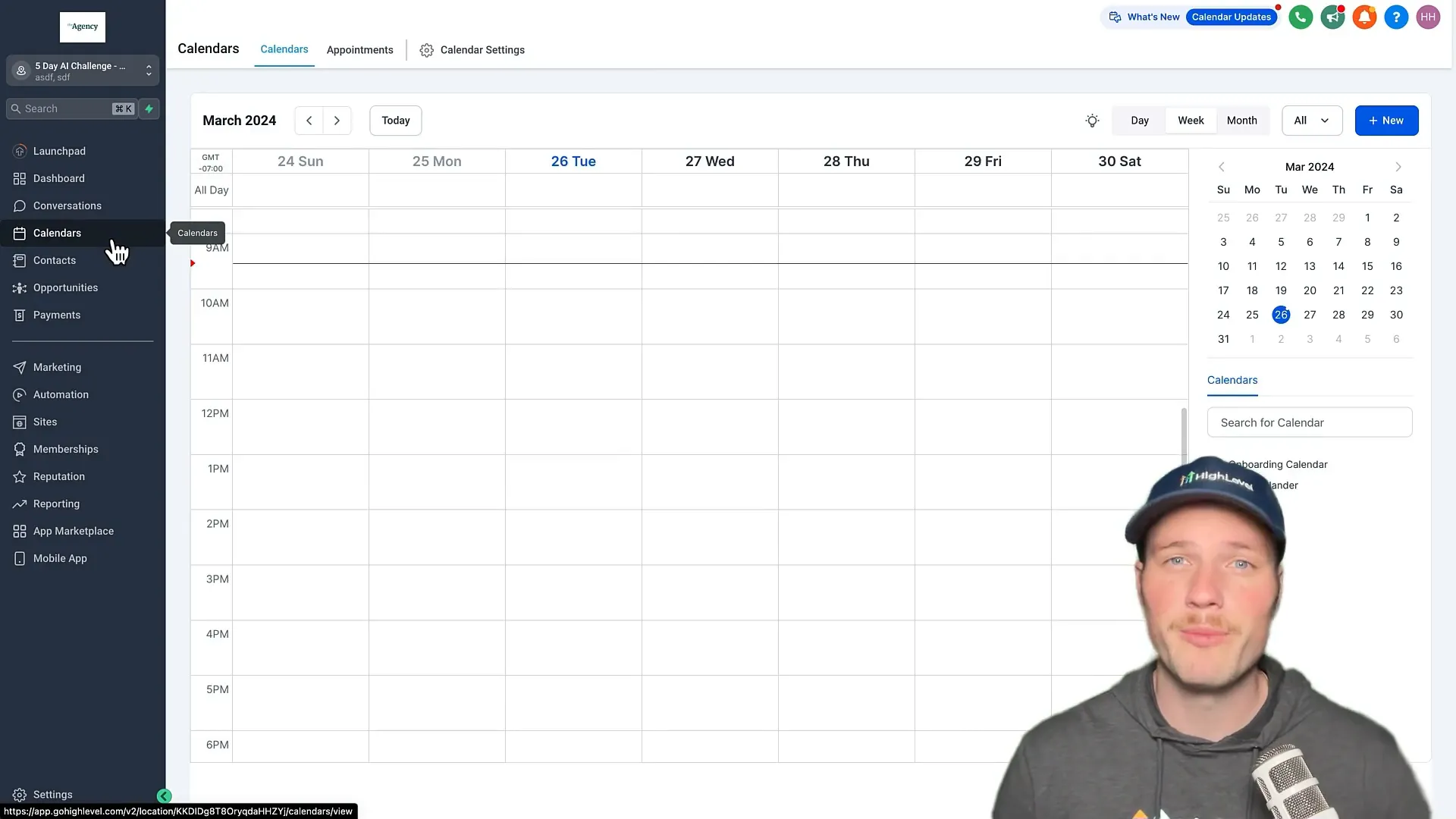This screenshot has height=819, width=1456.
Task: Open the blue help question mark
Action: 1396,17
